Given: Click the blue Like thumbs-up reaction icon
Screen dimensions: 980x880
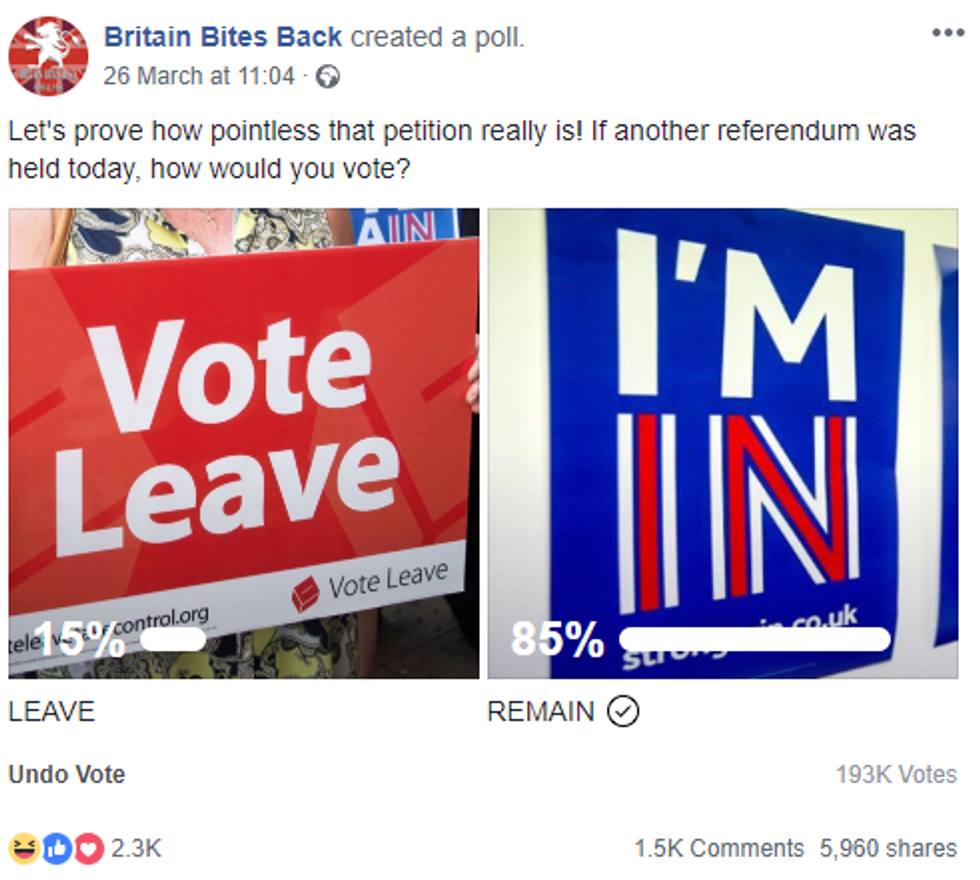Looking at the screenshot, I should (56, 848).
